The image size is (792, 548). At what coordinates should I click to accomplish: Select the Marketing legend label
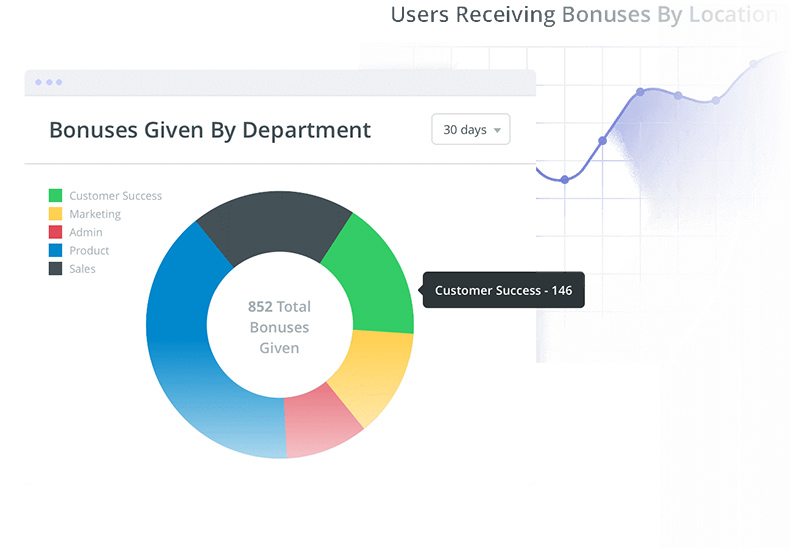(95, 214)
